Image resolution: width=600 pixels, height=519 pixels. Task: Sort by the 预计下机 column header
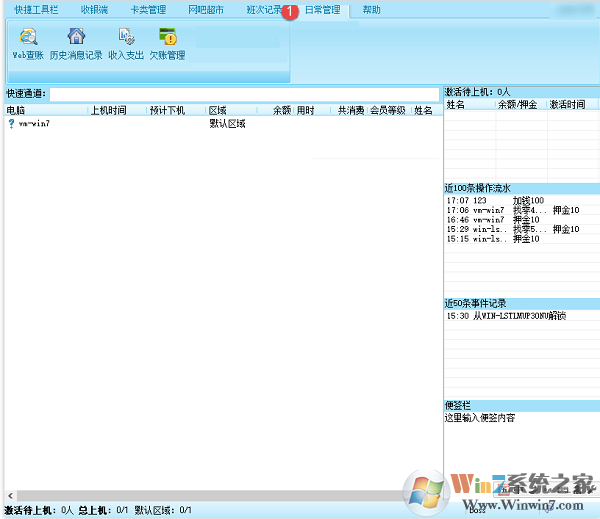click(176, 111)
